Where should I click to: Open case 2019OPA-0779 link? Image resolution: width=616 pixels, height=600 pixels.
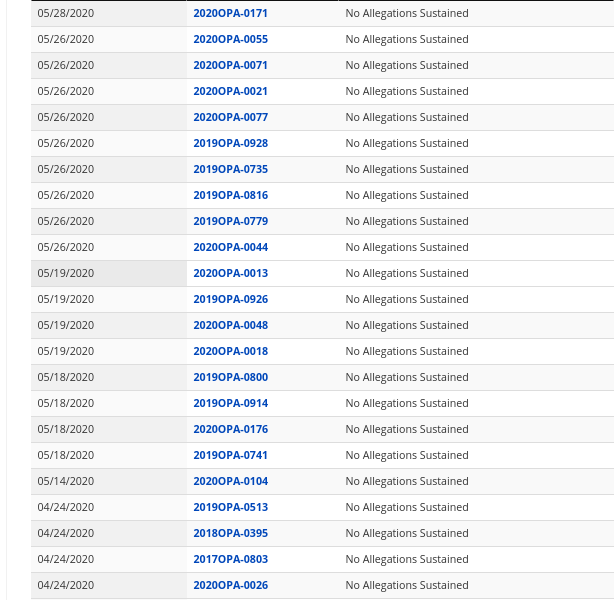(231, 221)
